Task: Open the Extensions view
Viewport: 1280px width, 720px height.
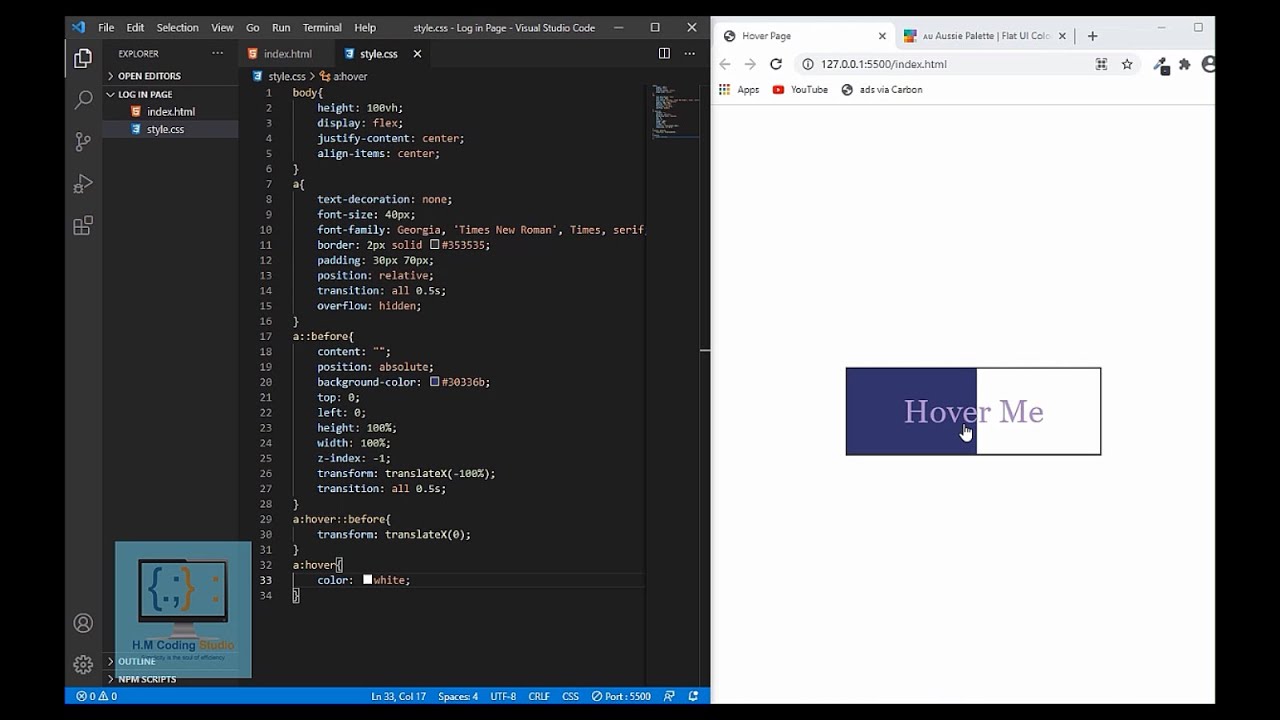Action: coord(83,226)
